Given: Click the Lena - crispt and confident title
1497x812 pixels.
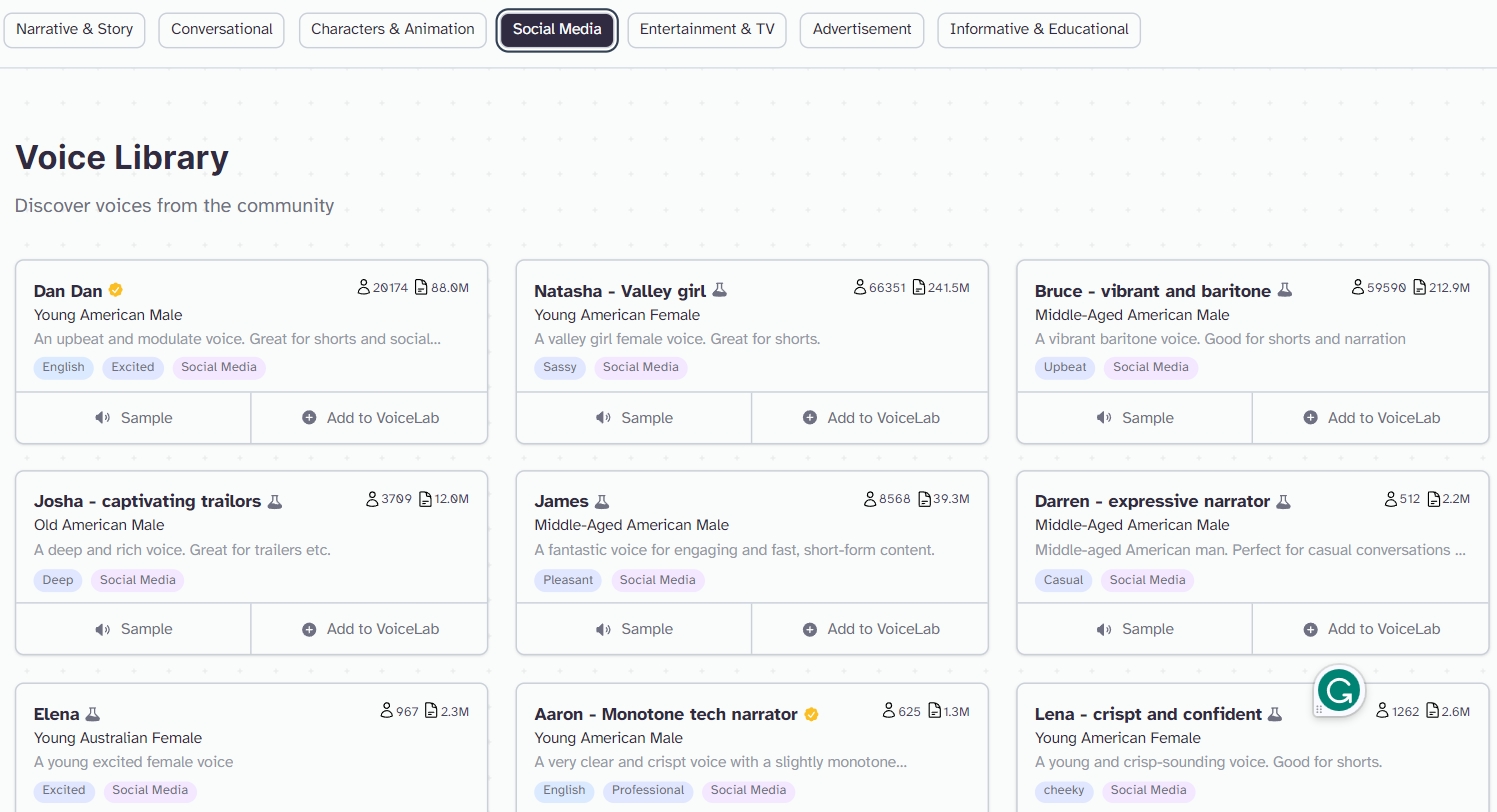Looking at the screenshot, I should pyautogui.click(x=1148, y=714).
